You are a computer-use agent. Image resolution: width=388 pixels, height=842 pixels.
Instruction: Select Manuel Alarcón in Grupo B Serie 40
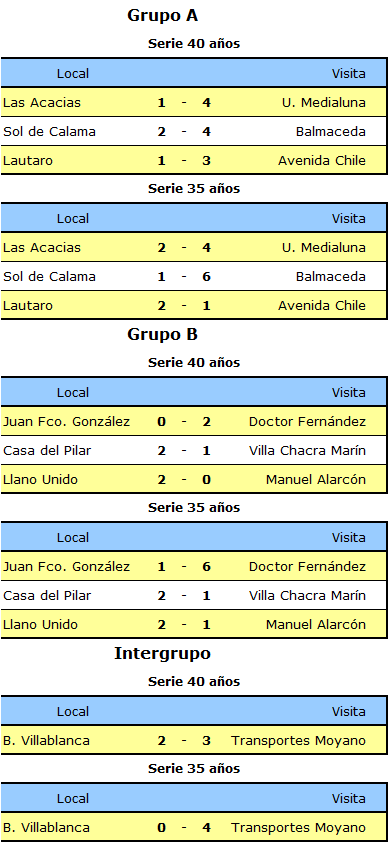(316, 479)
